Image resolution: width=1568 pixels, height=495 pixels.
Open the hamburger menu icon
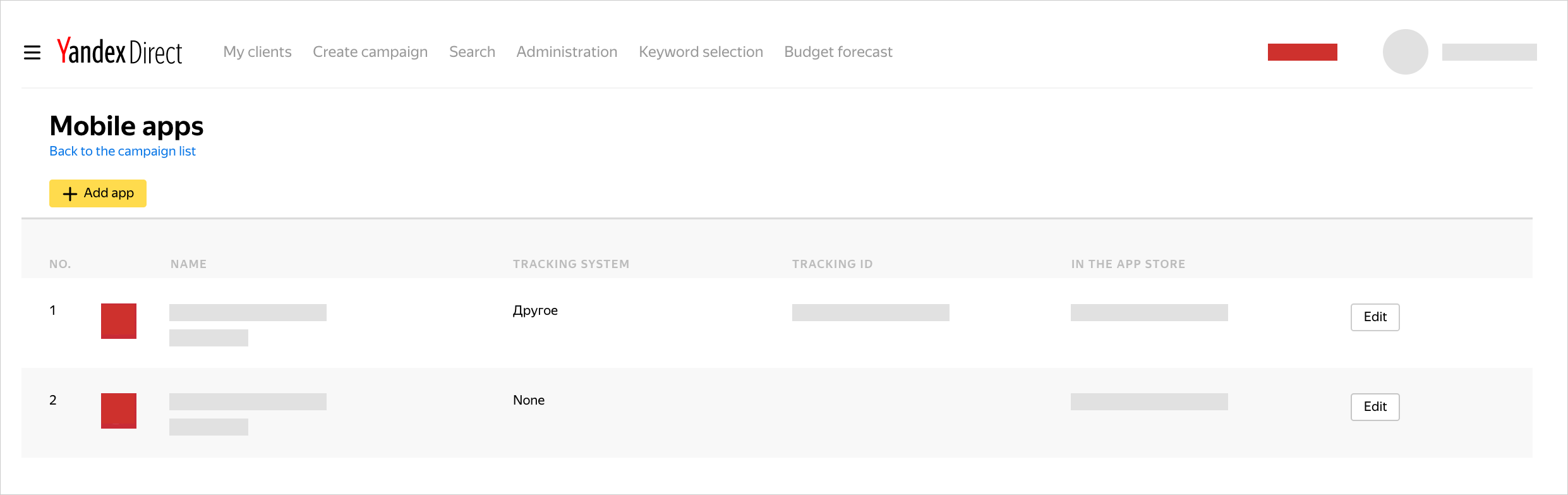[32, 52]
